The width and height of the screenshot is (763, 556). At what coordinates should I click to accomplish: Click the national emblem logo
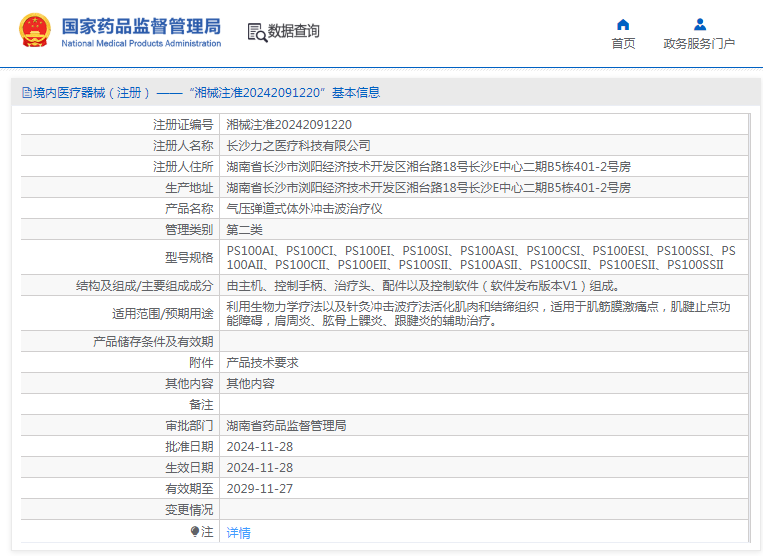(x=35, y=30)
